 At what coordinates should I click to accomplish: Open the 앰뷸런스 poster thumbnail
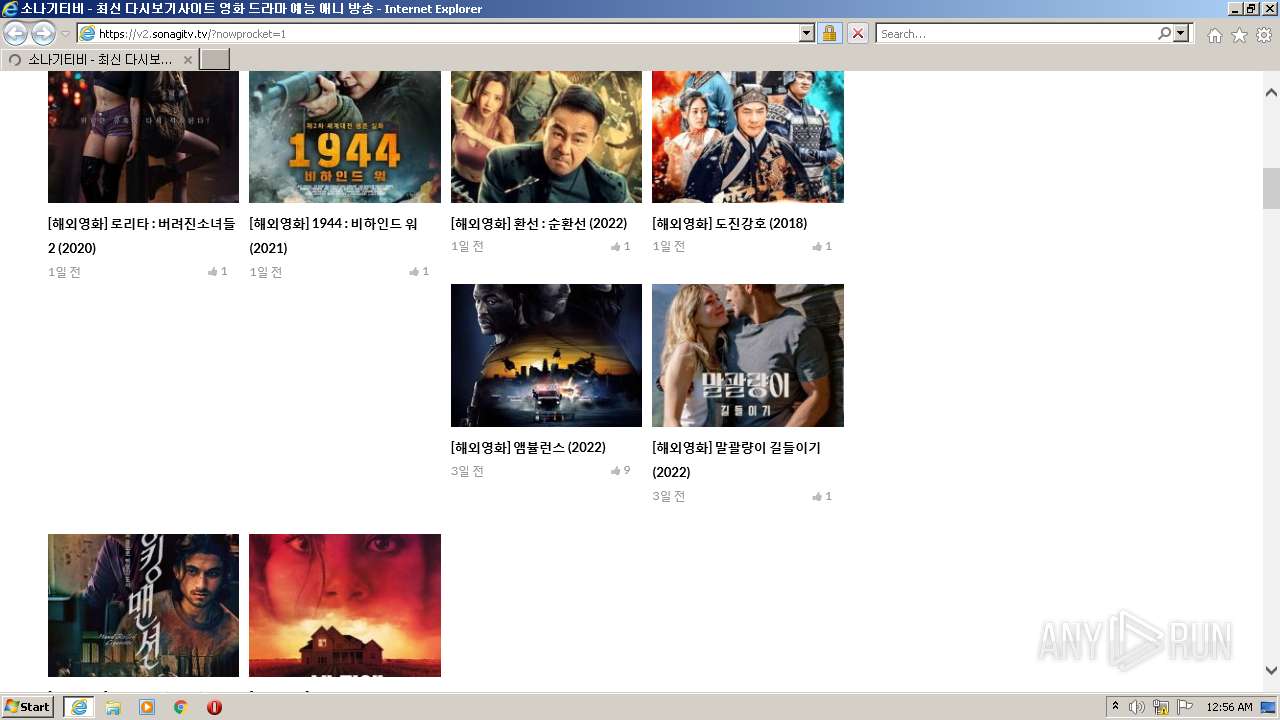[x=546, y=355]
